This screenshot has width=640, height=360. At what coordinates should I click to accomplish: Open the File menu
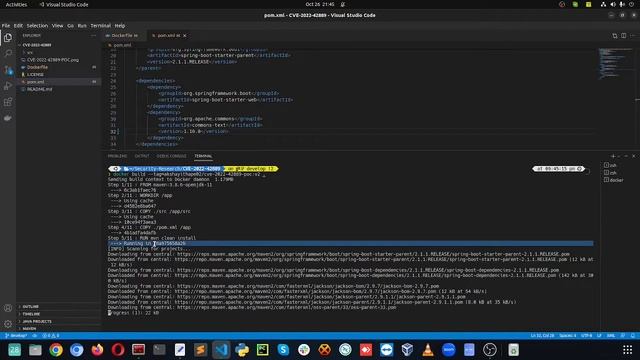tap(6, 25)
